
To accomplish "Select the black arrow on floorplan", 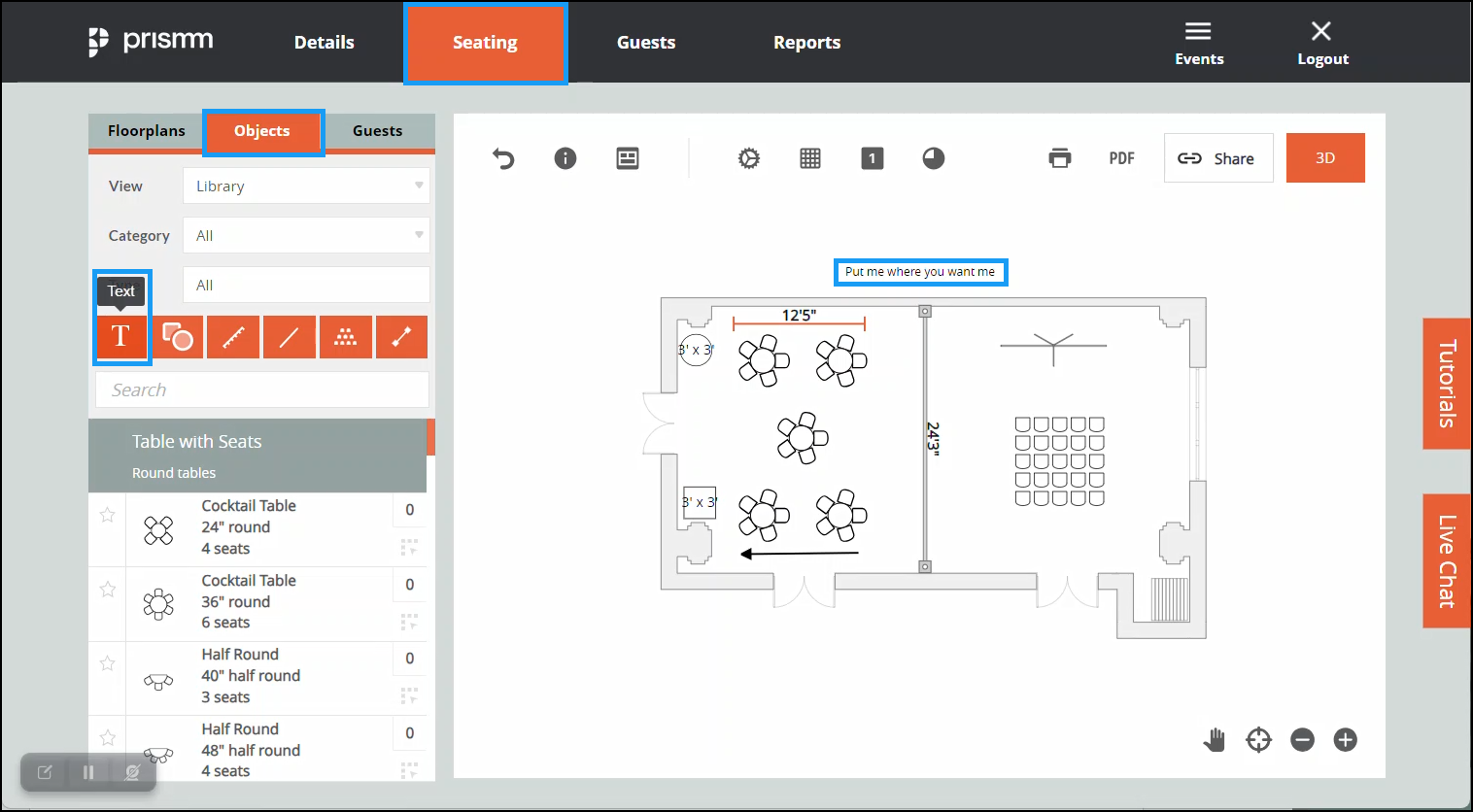I will 800,554.
